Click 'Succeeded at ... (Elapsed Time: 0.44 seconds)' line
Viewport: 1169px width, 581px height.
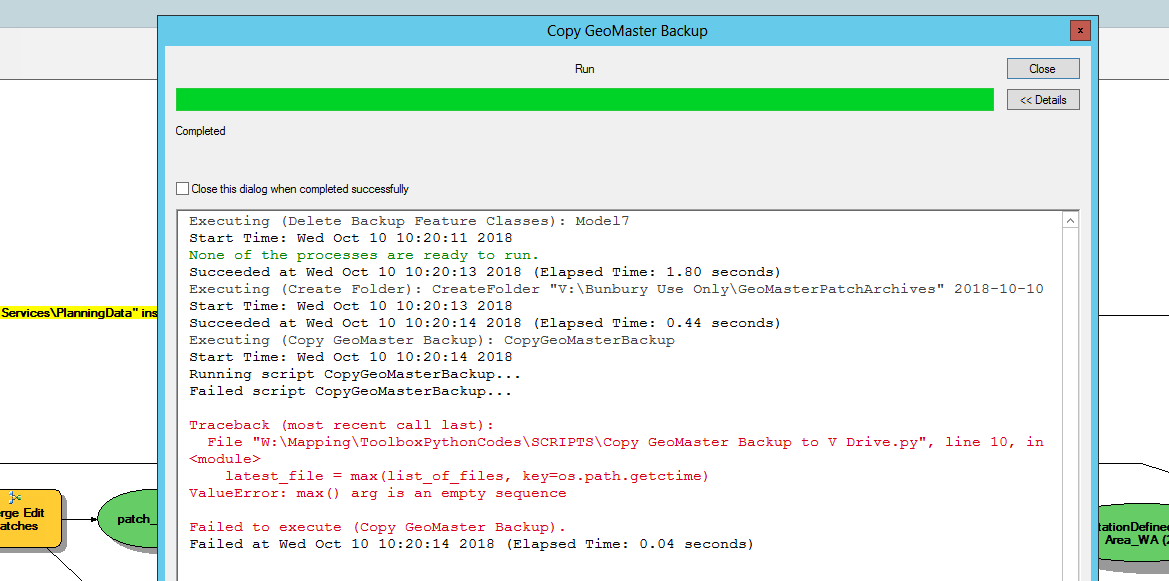[x=485, y=323]
